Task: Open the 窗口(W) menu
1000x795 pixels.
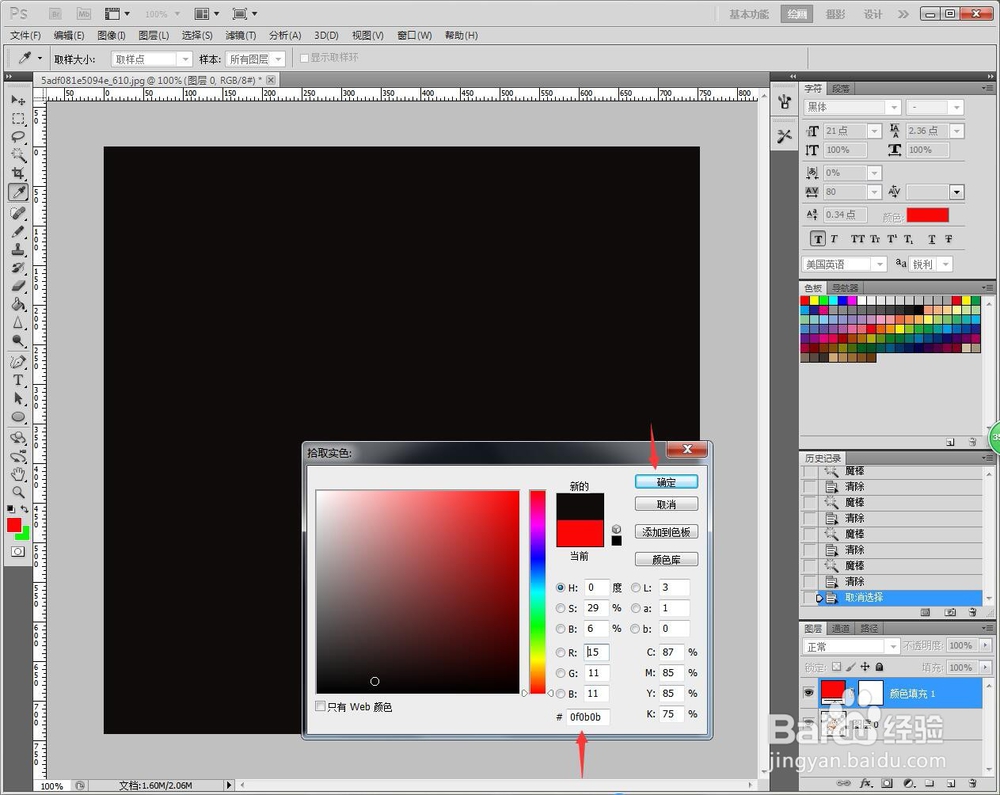Action: 415,36
